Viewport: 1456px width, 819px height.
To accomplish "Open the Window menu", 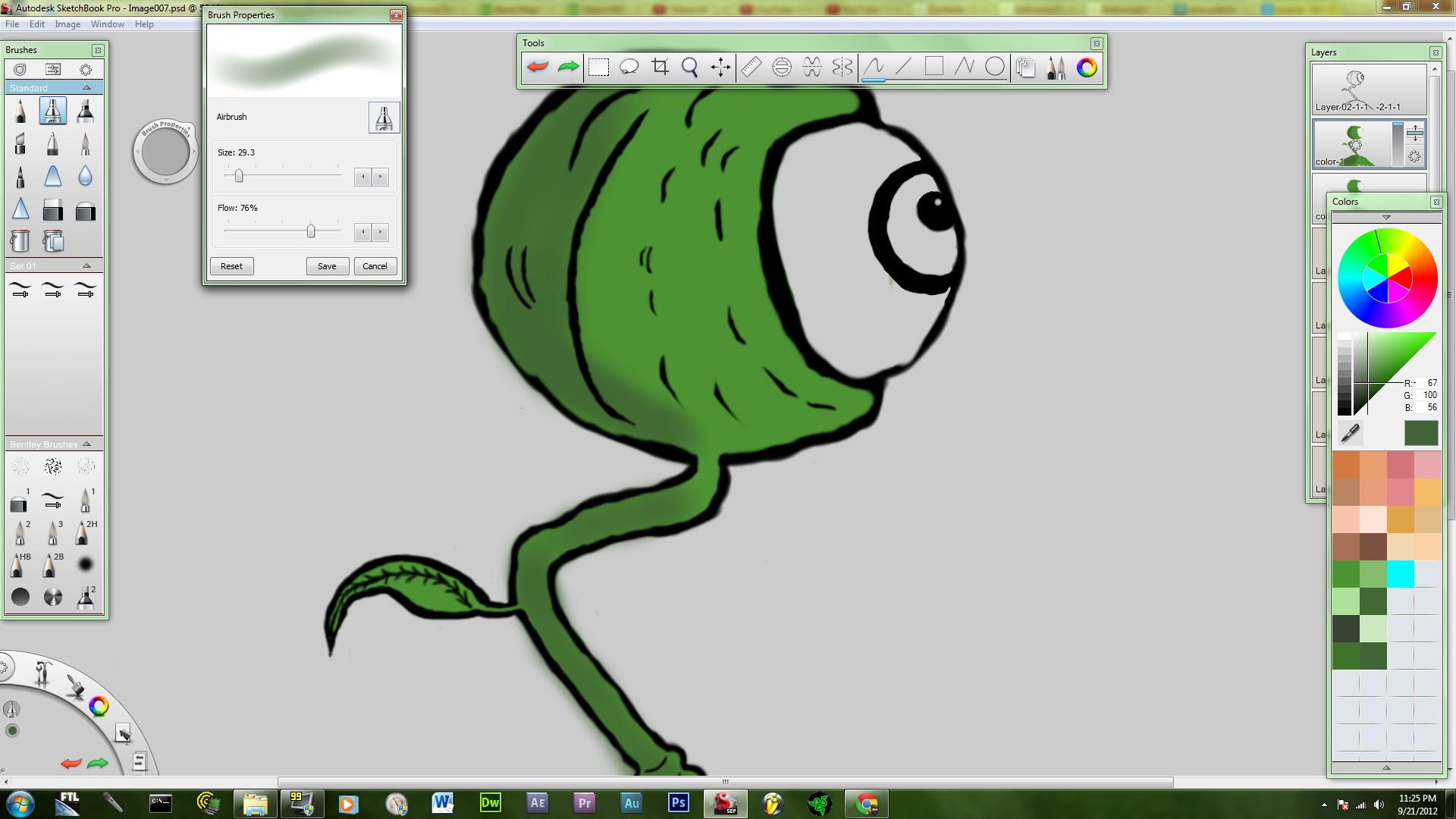I will (x=108, y=24).
